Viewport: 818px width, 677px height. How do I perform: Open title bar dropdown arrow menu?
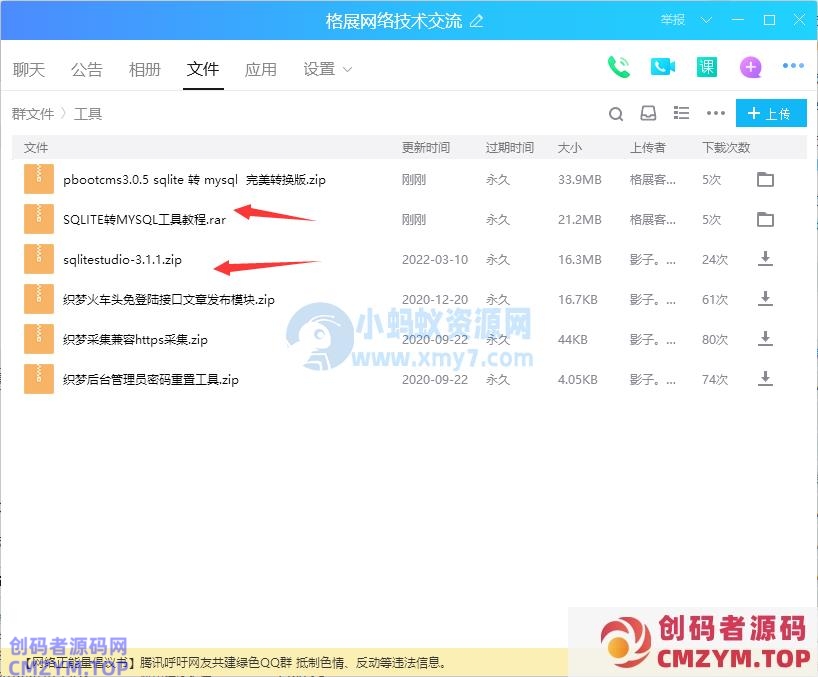click(708, 20)
